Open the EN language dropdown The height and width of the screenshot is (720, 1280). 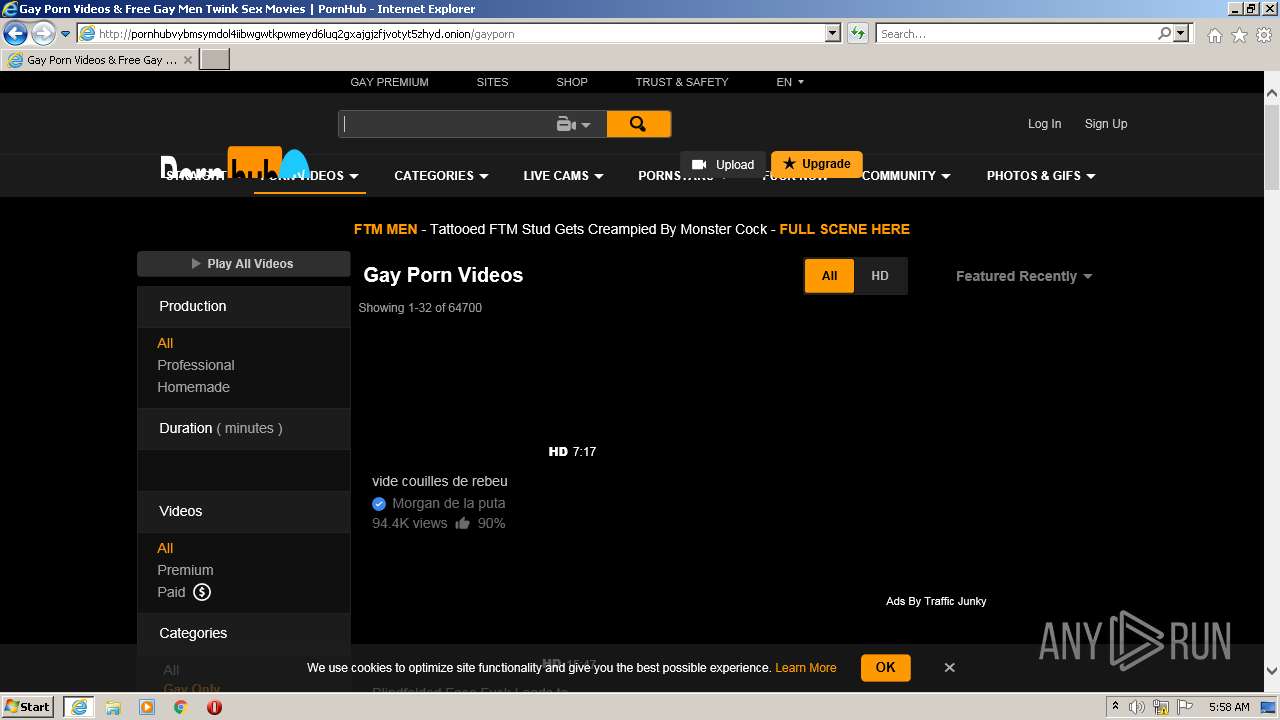pos(790,82)
